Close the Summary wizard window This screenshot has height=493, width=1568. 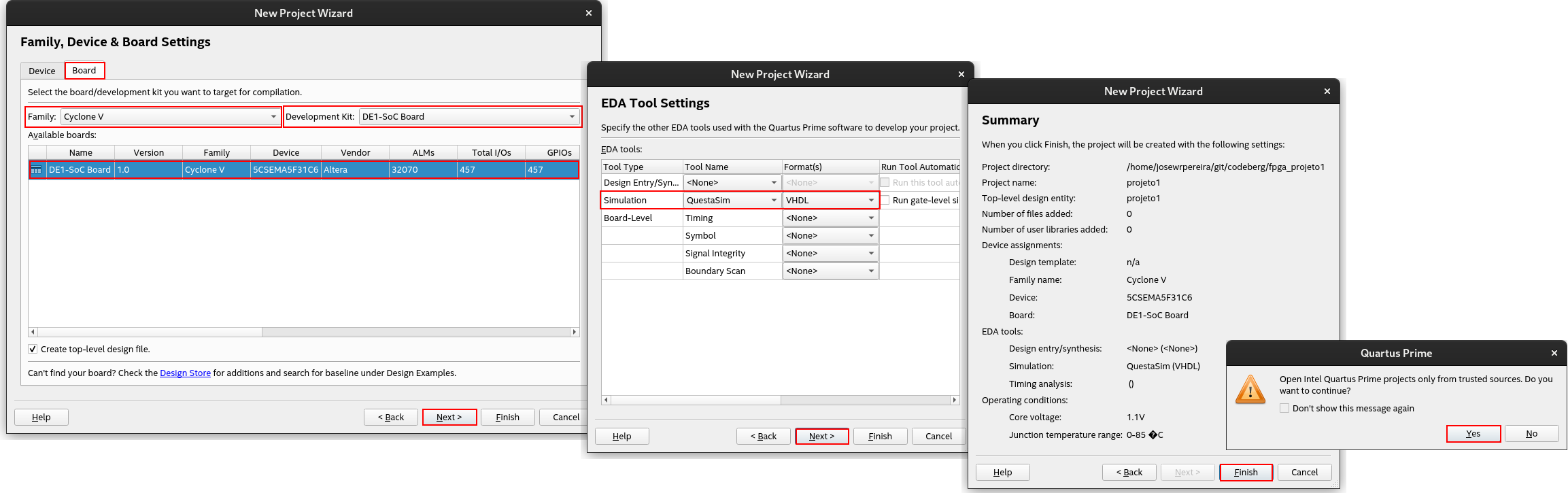click(1327, 91)
